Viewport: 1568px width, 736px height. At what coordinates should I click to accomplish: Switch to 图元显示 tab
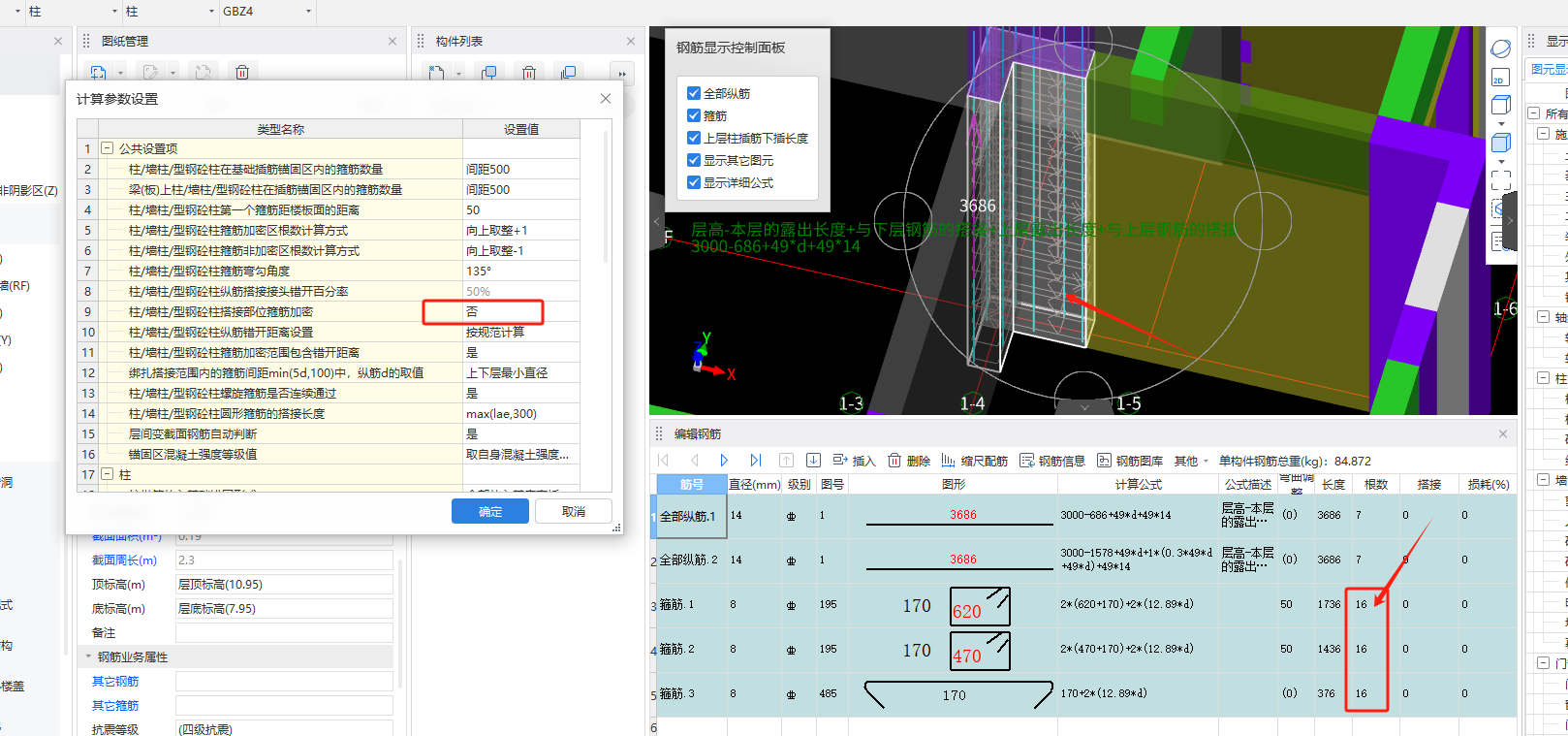[x=1549, y=69]
